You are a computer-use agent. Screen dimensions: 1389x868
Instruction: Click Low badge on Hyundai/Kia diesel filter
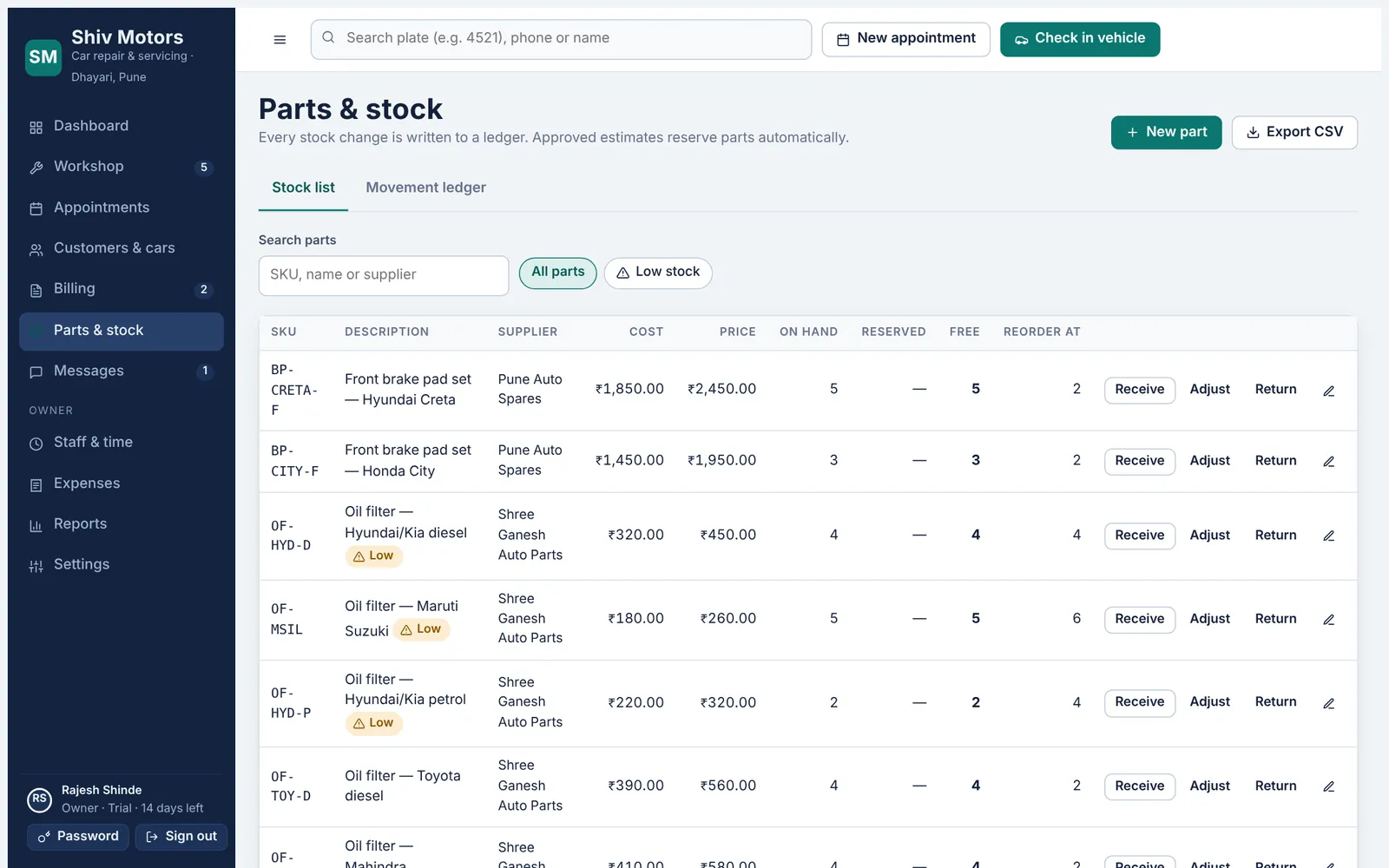[374, 556]
